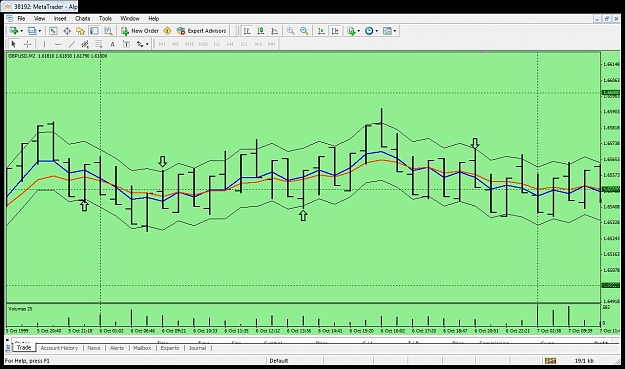Select the H1 timeframe button
The width and height of the screenshot is (625, 369).
pyautogui.click(x=217, y=44)
